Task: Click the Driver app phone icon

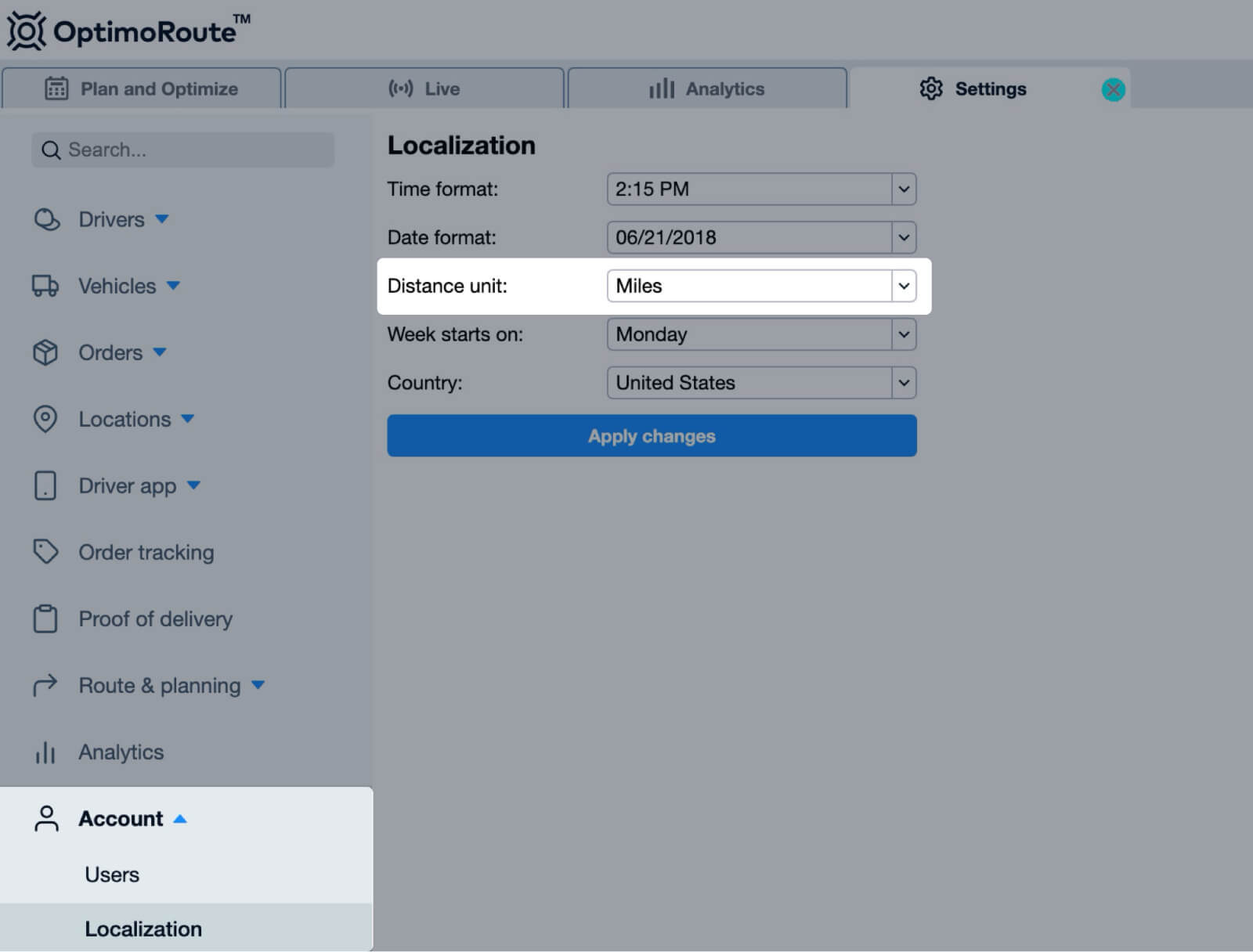Action: 45,485
